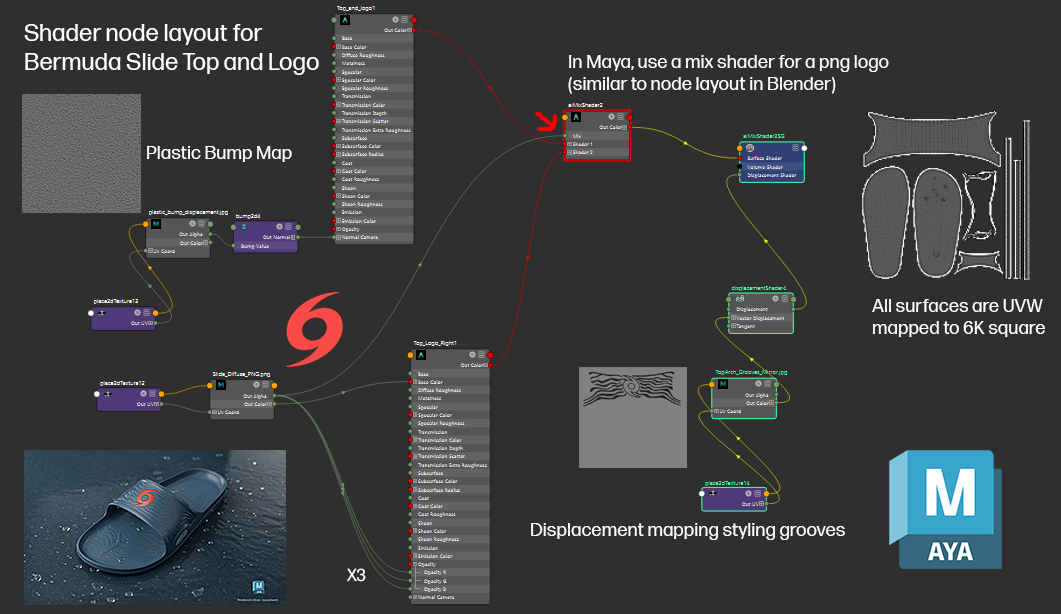Click the Arnold icon on Top_logo_Right1 node
The height and width of the screenshot is (614, 1061).
(x=421, y=355)
